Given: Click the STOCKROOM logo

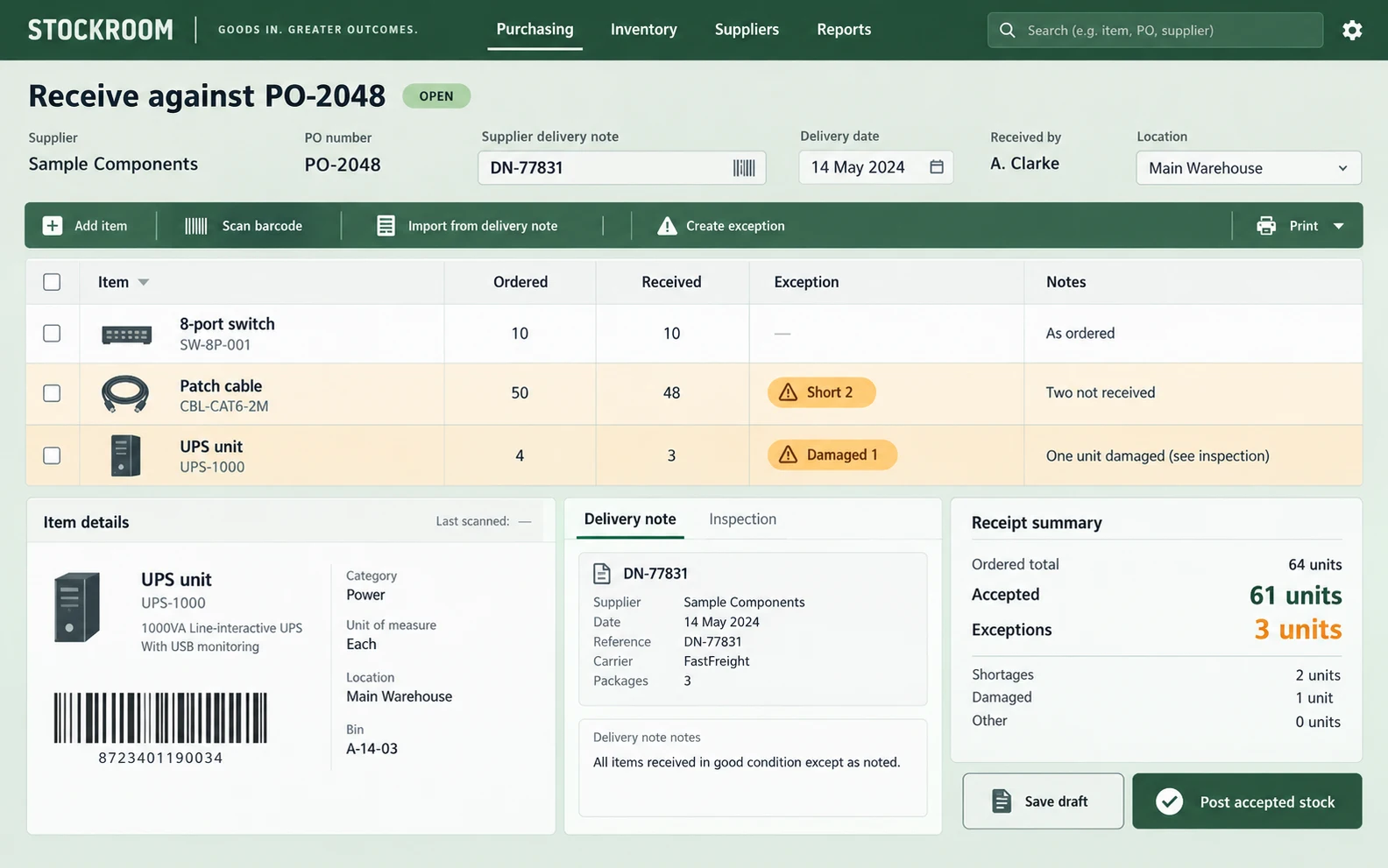Looking at the screenshot, I should coord(101,30).
